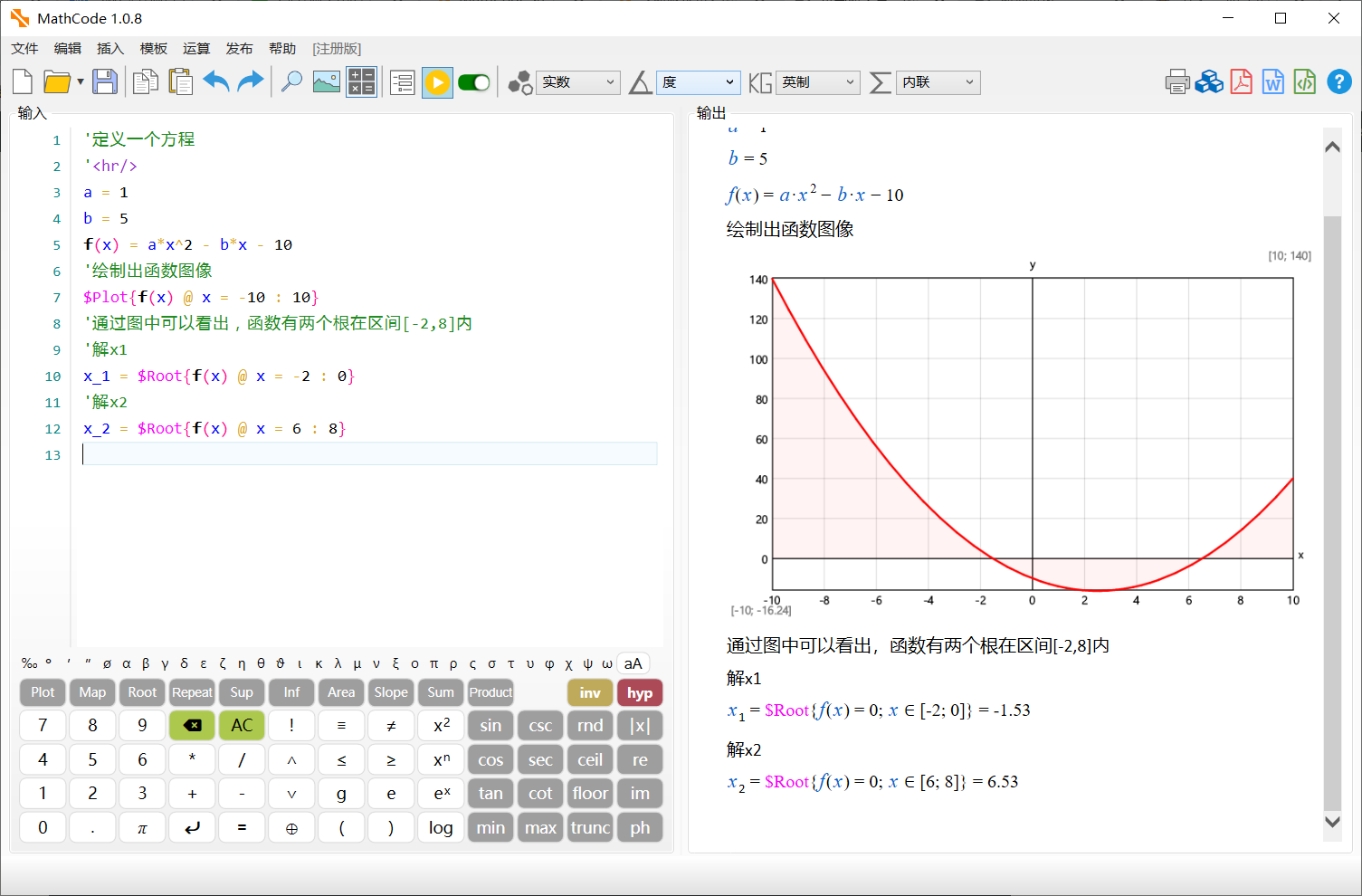Click the list/form view icon
This screenshot has width=1362, height=896.
point(402,82)
